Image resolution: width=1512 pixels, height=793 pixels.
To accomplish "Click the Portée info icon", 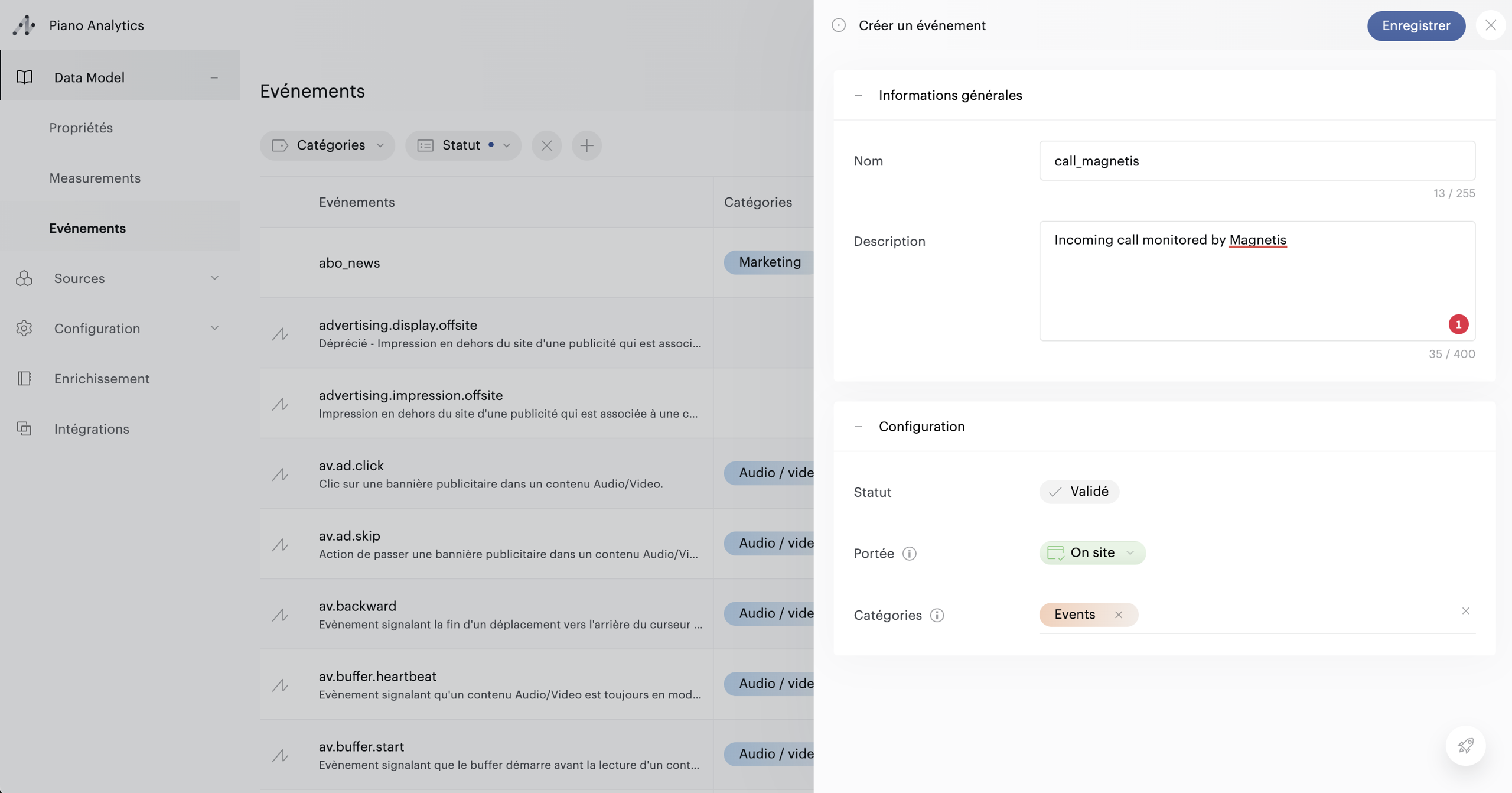I will point(910,554).
